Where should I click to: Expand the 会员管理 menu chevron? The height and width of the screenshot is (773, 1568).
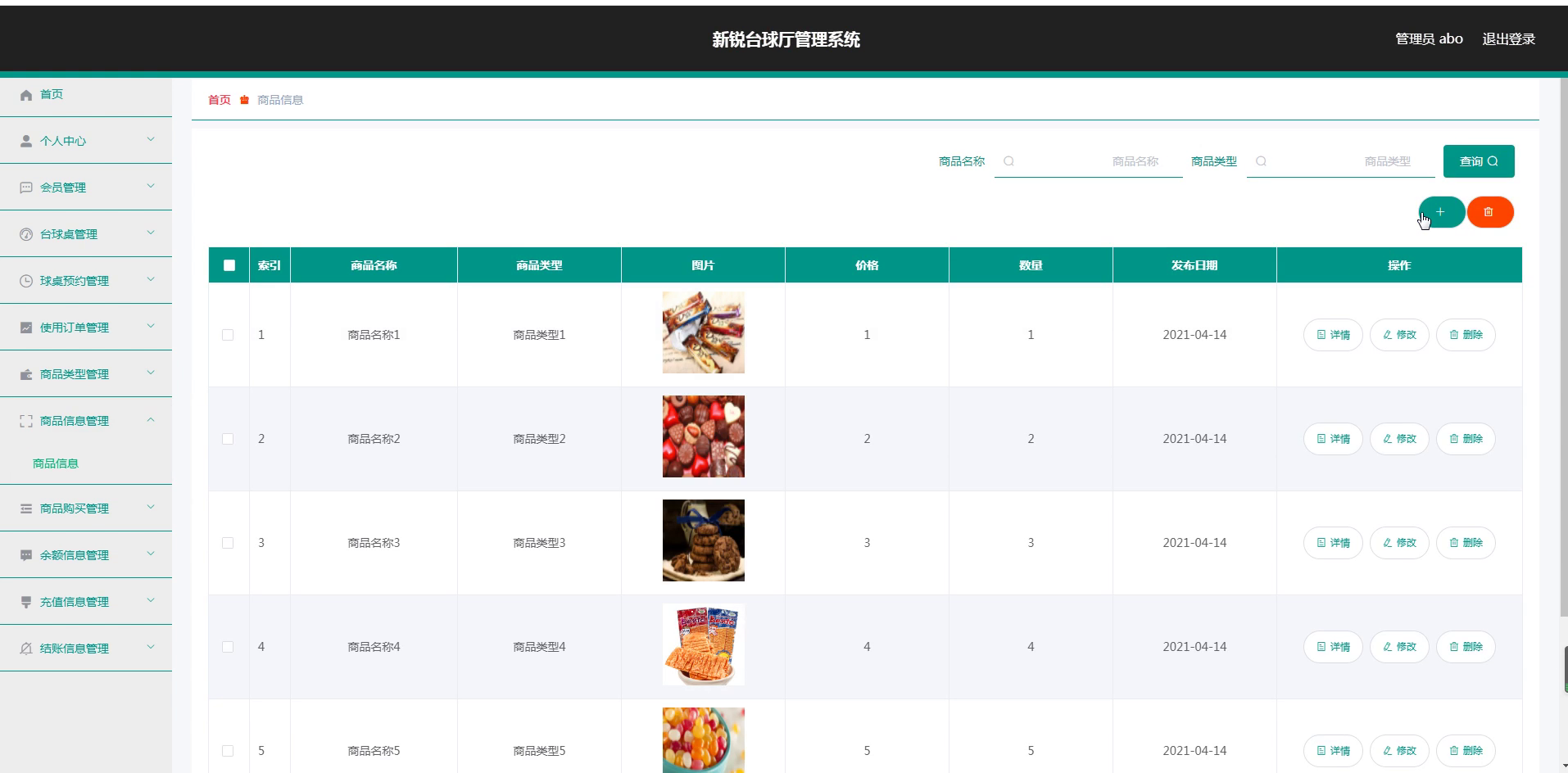[x=151, y=187]
